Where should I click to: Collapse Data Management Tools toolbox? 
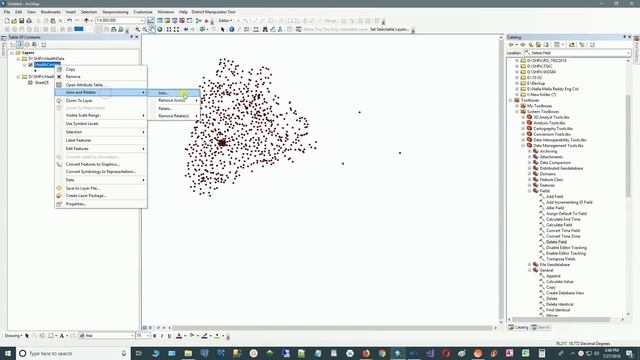pyautogui.click(x=524, y=145)
